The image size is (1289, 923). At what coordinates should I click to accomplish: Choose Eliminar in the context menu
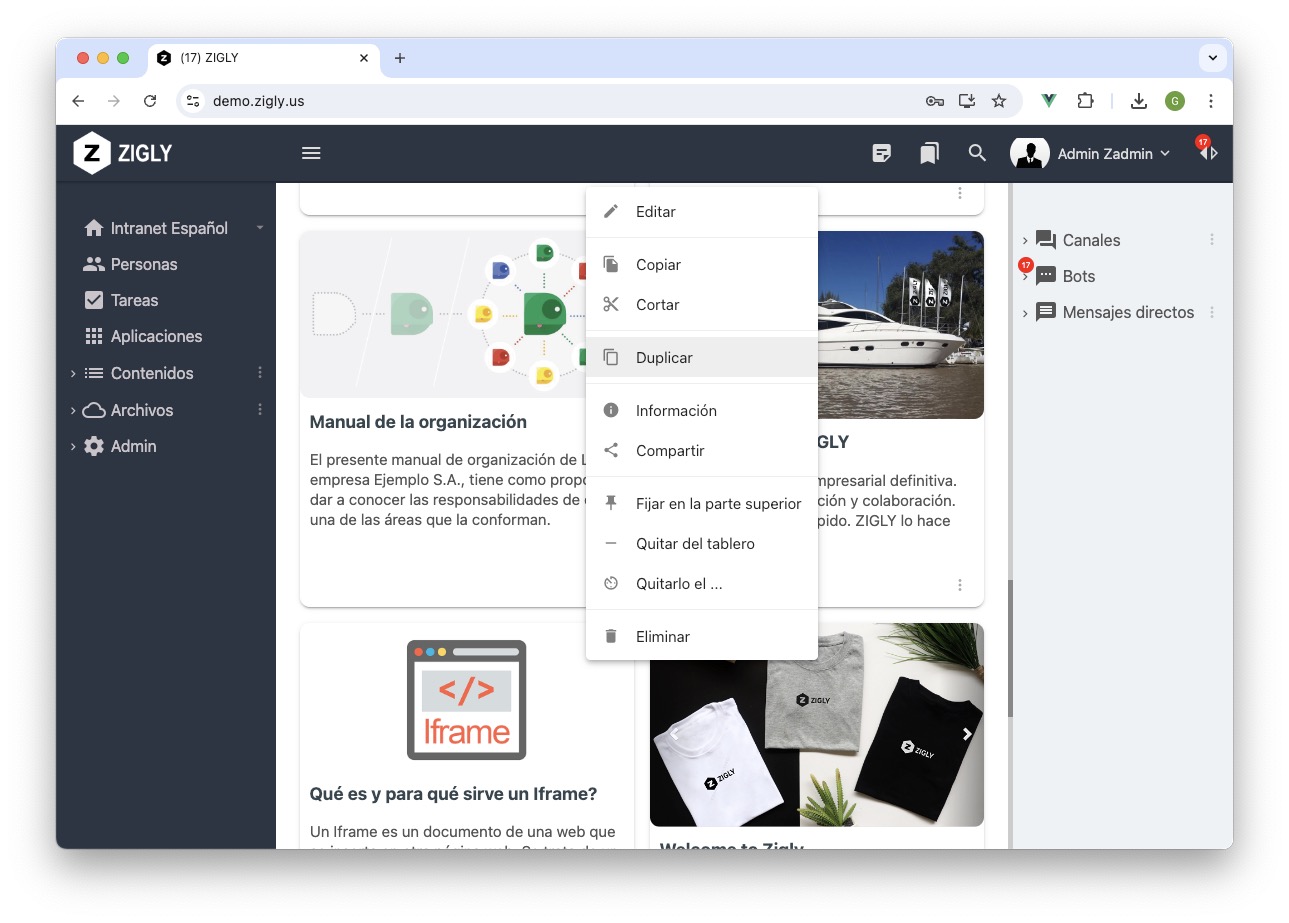point(702,637)
